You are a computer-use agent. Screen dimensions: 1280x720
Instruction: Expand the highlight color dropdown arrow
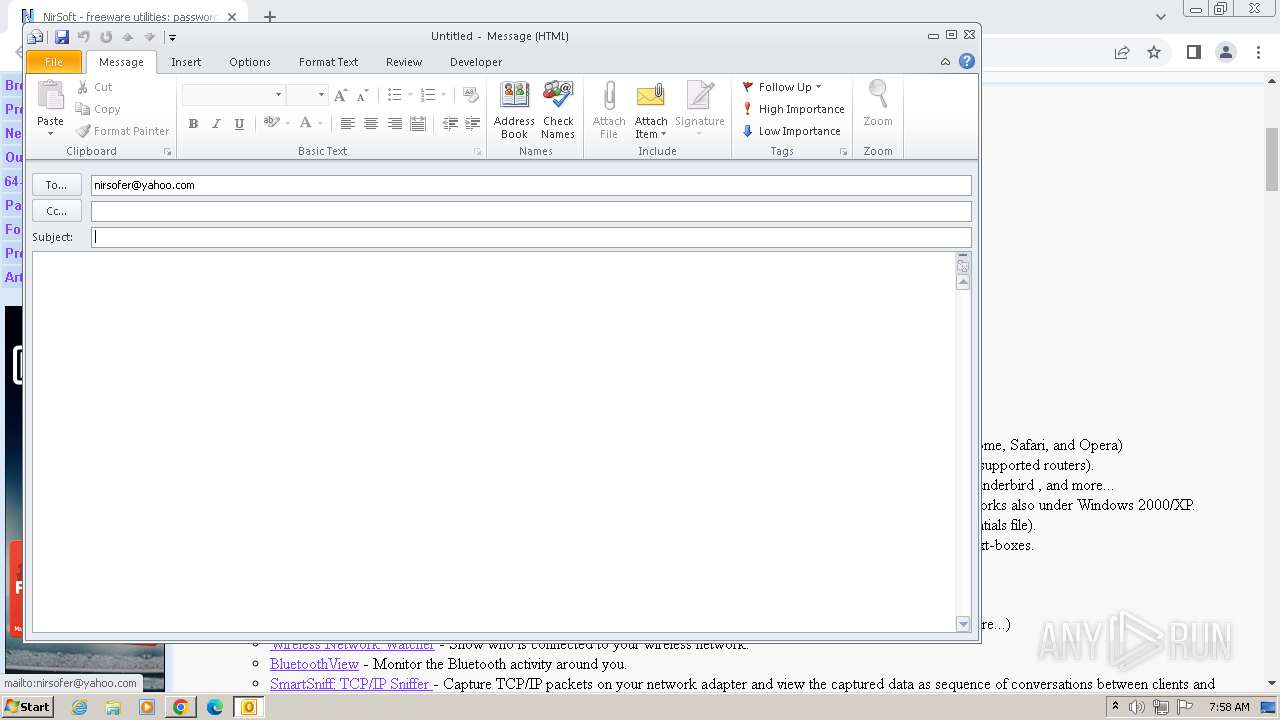[288, 124]
